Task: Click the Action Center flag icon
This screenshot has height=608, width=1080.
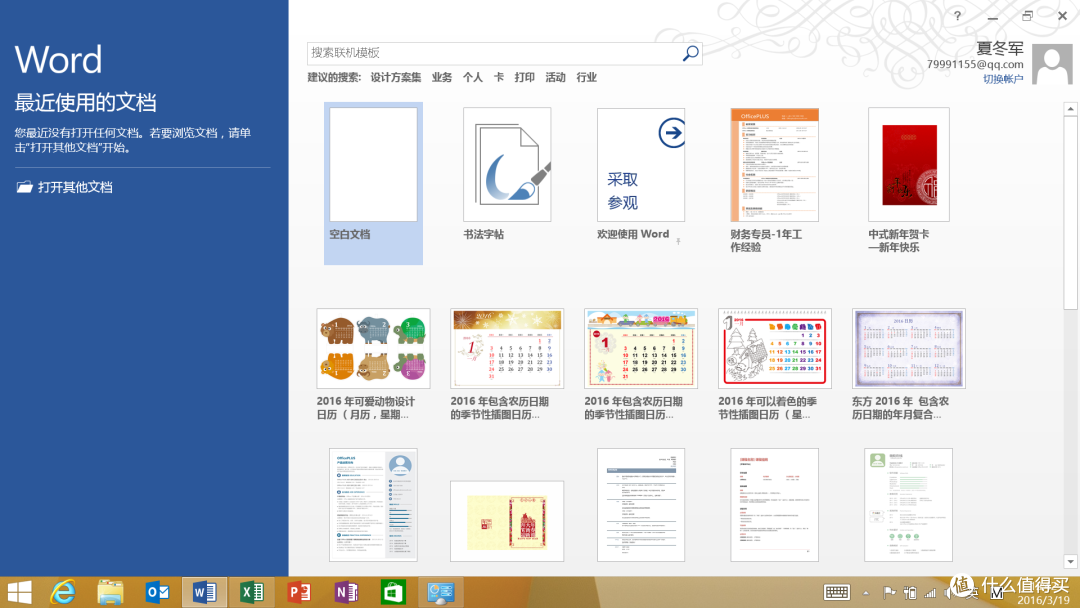Action: point(889,592)
